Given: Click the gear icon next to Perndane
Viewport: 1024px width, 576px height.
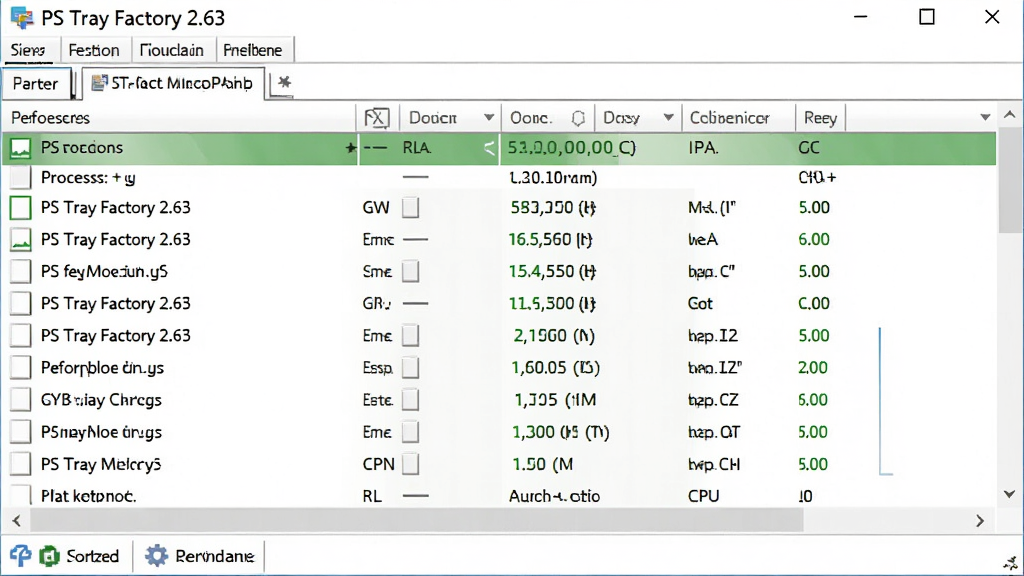Looking at the screenshot, I should pyautogui.click(x=156, y=556).
